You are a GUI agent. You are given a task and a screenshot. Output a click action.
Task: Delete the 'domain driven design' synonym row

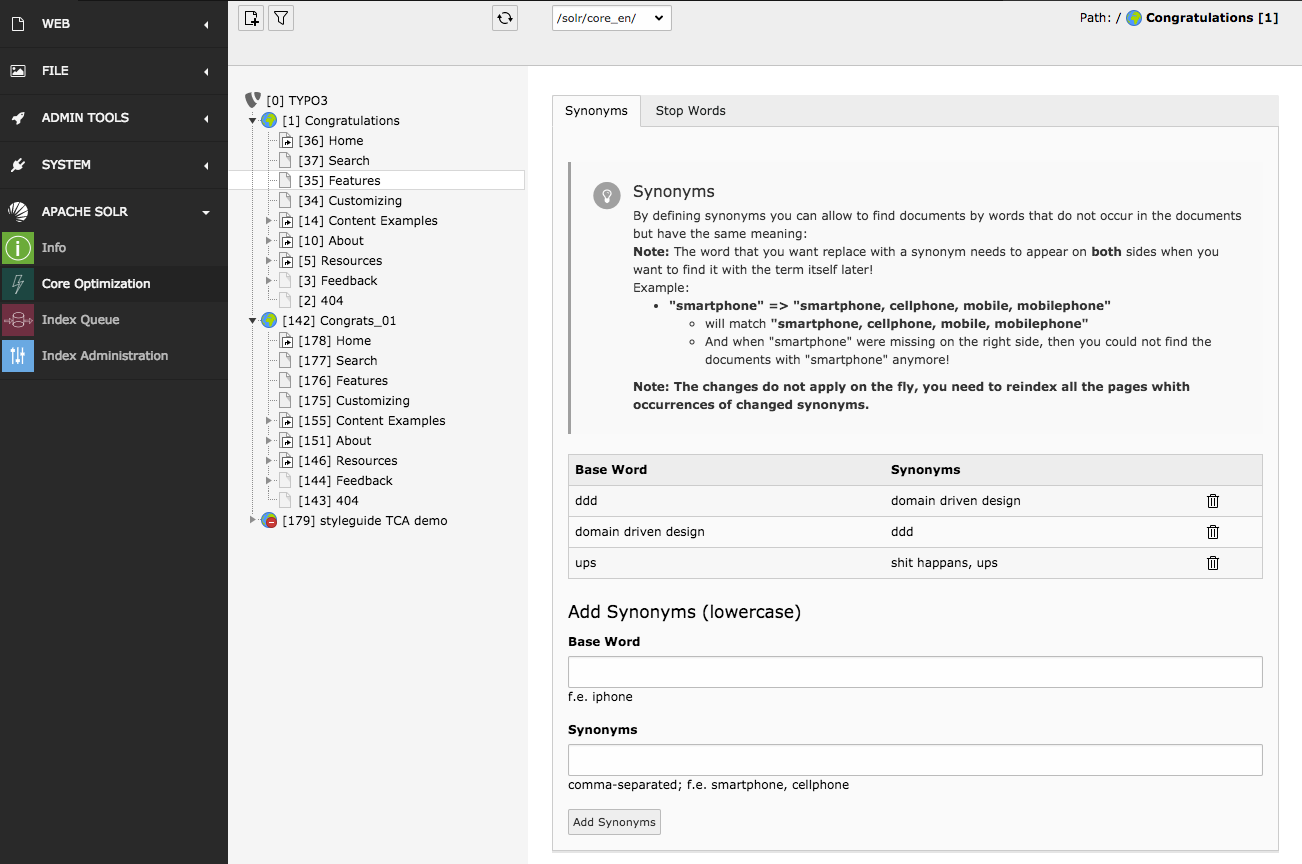[1212, 532]
